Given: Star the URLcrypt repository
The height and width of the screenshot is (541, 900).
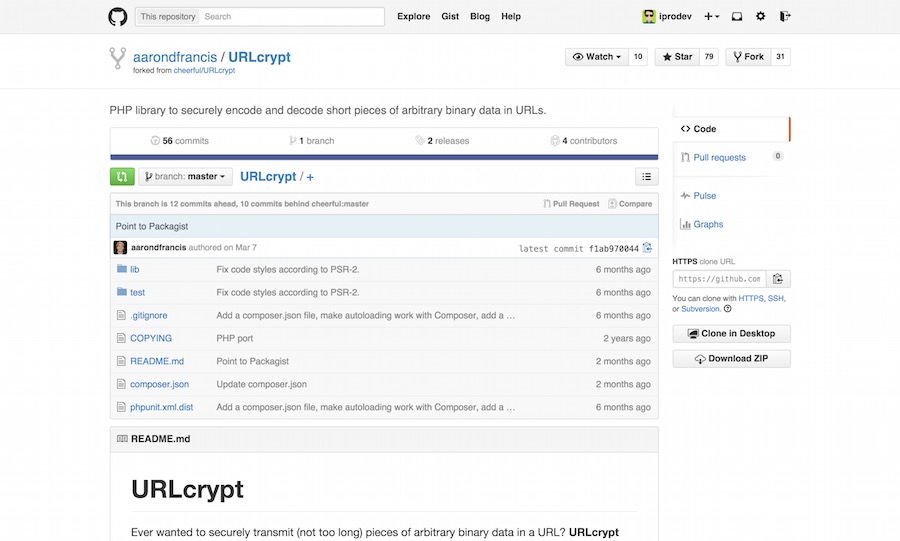Looking at the screenshot, I should coord(677,57).
